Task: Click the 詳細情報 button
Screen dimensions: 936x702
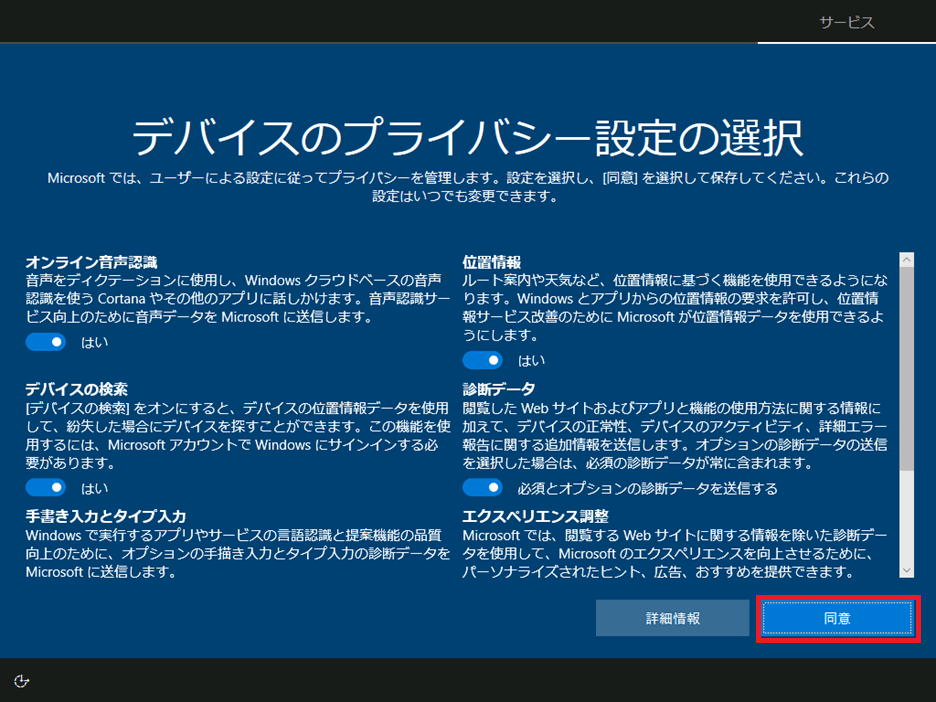Action: [673, 618]
